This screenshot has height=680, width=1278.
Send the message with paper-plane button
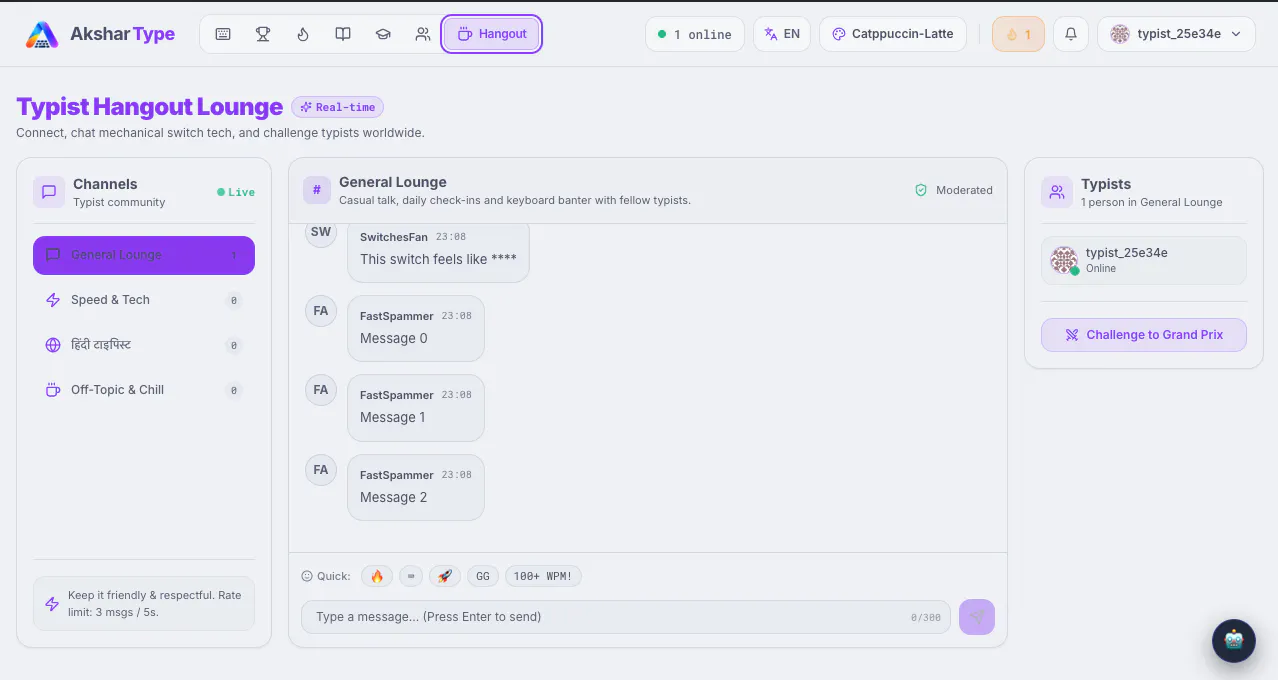pyautogui.click(x=977, y=617)
